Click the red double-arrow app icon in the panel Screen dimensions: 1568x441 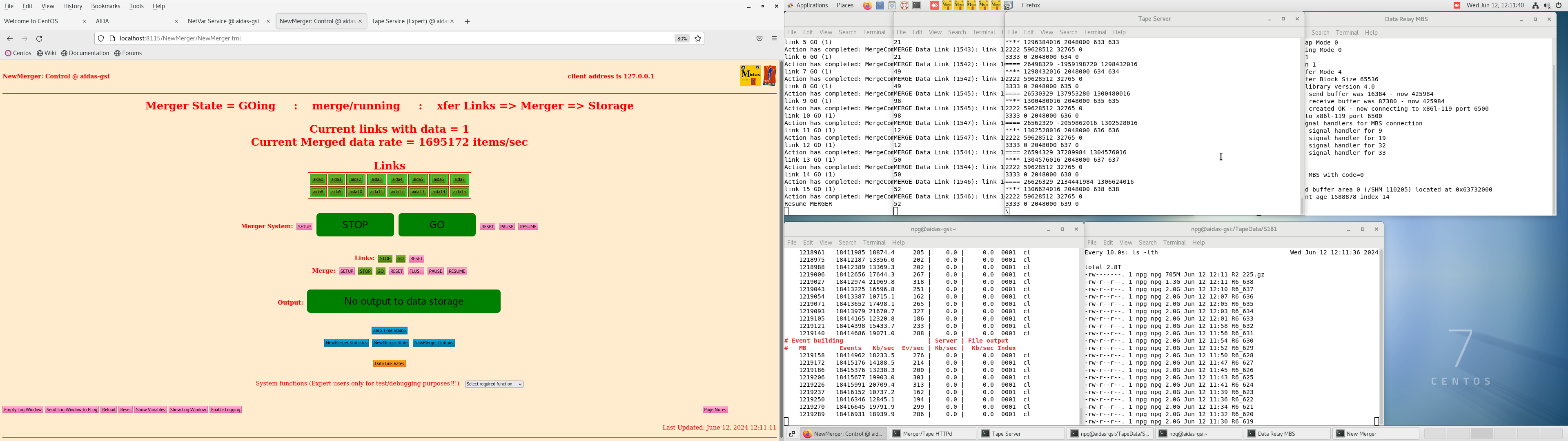point(935,5)
